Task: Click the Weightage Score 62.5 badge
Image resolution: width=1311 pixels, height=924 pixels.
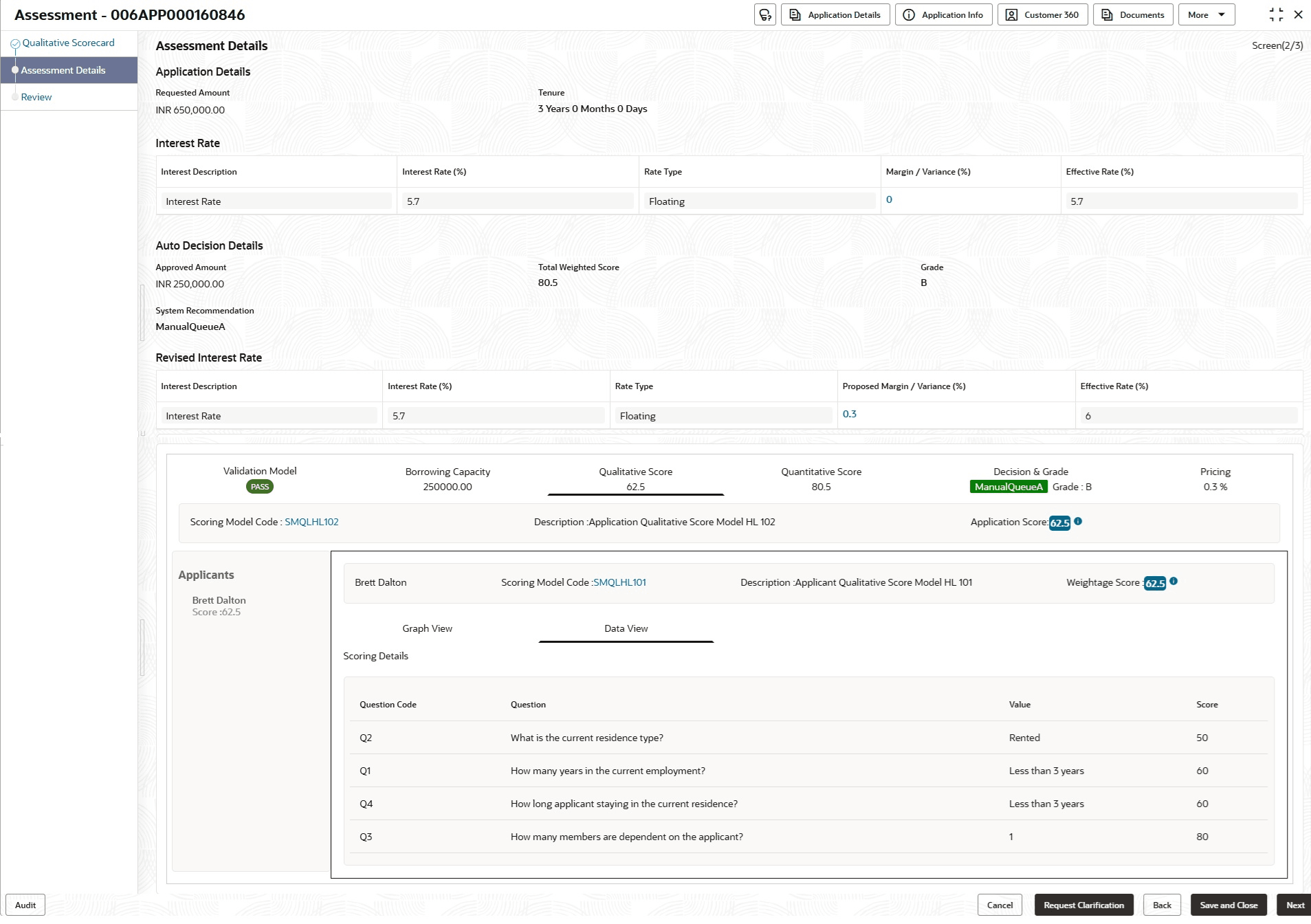Action: [1155, 583]
